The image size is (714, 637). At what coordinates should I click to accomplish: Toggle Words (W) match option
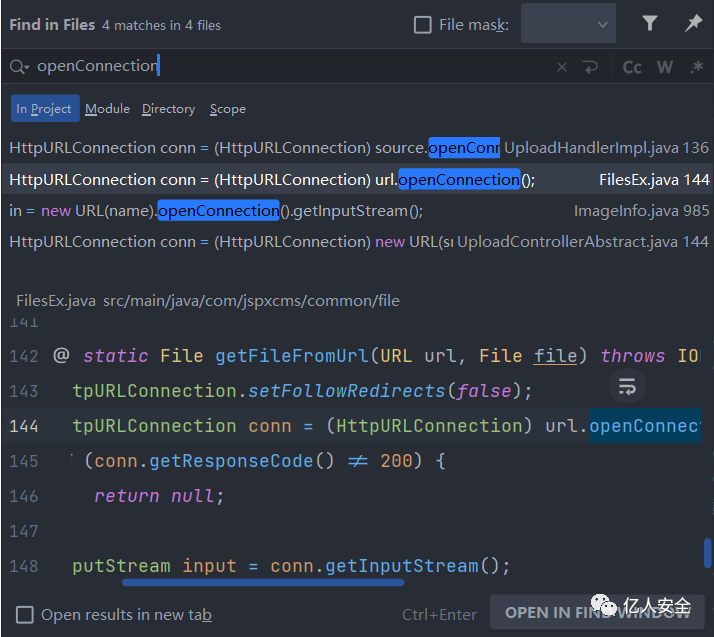pos(665,67)
